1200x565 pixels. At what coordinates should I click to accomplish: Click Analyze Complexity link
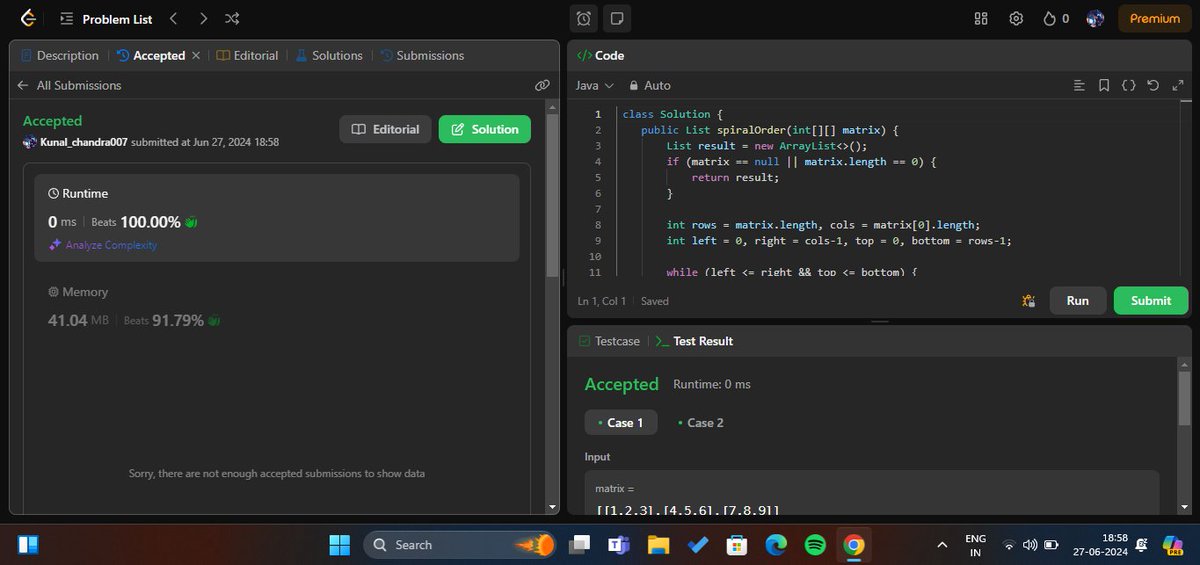[x=103, y=245]
